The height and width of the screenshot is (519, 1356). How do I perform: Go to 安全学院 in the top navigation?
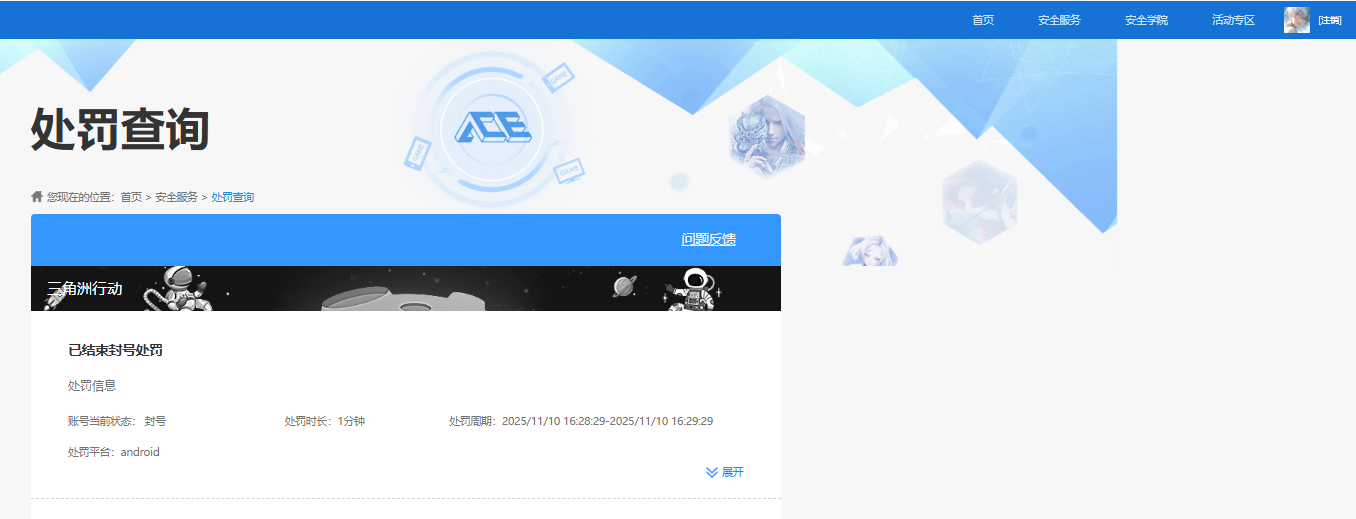click(1146, 20)
